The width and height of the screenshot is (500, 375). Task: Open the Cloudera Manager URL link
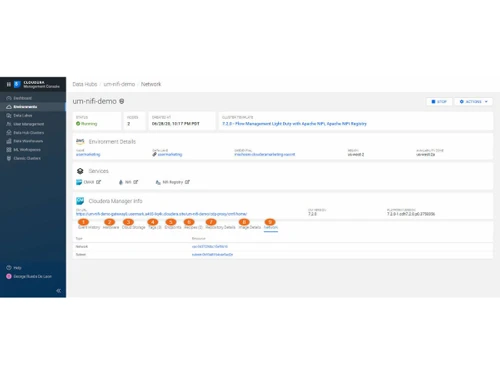[162, 214]
